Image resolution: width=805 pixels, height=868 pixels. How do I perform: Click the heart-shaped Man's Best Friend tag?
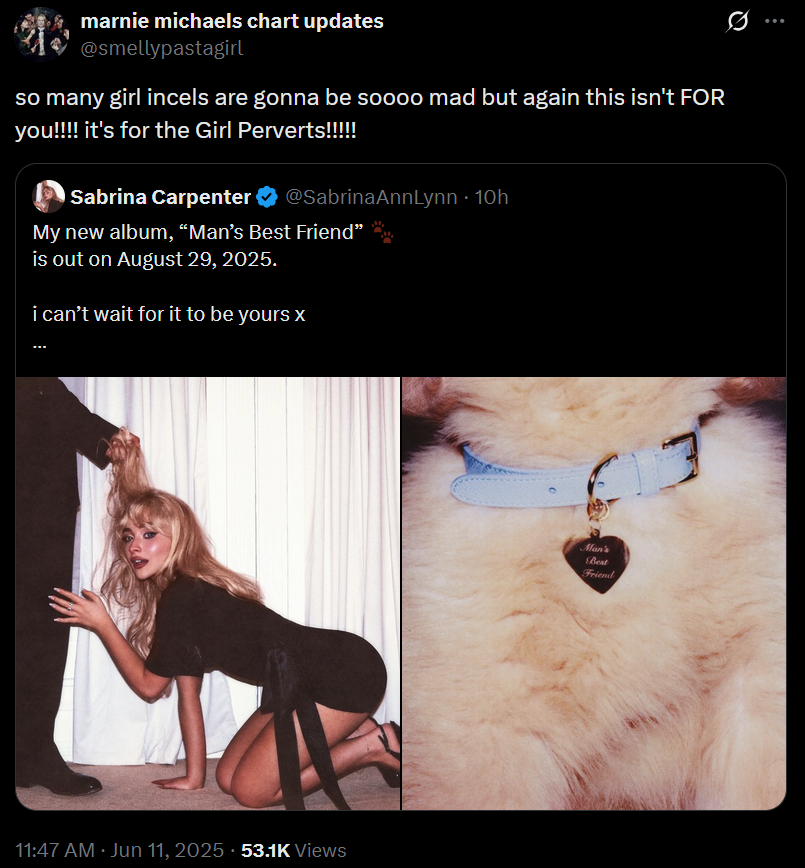coord(596,564)
